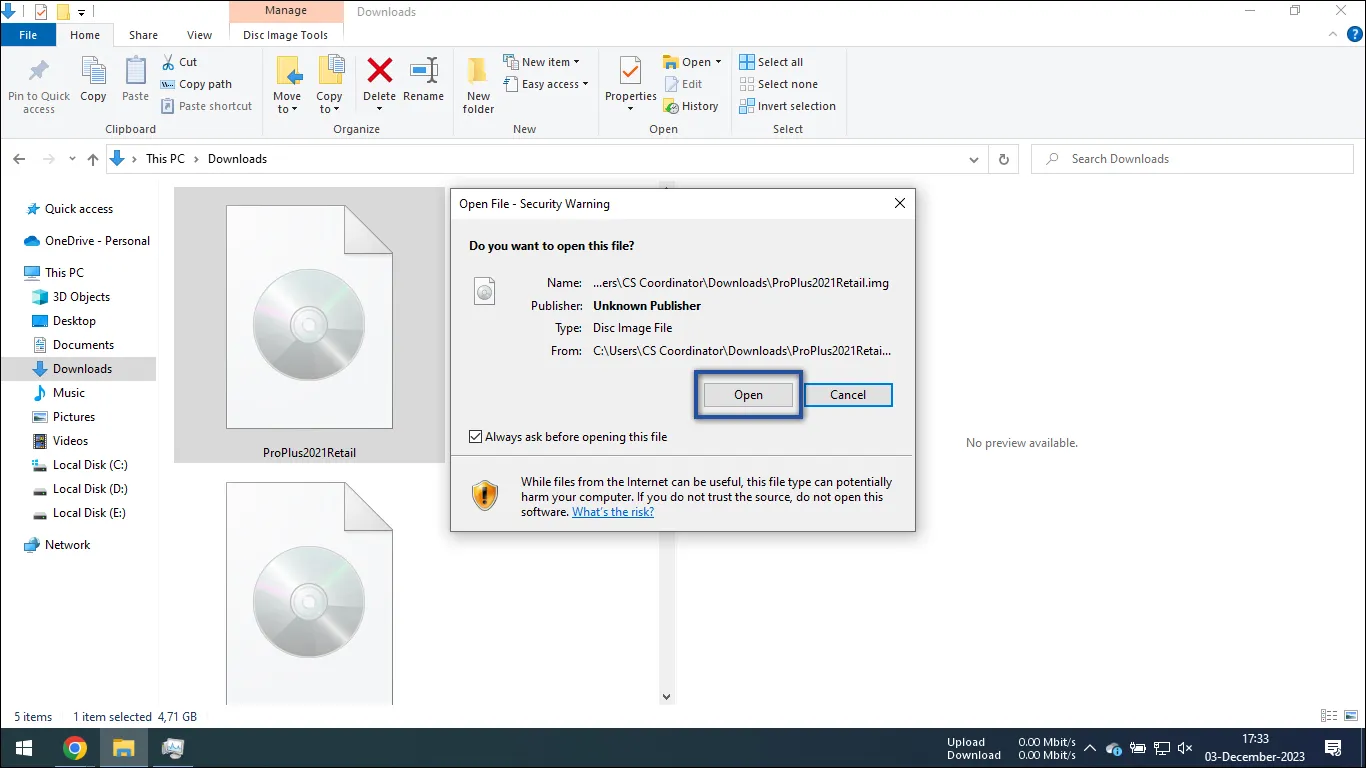Pin the current folder to Quick access
Image resolution: width=1366 pixels, height=768 pixels.
click(x=38, y=84)
